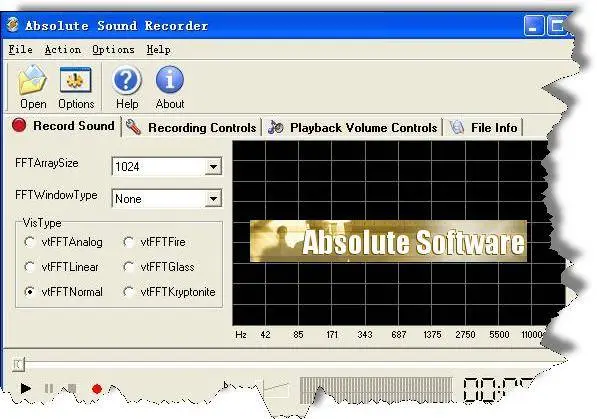Viewport: 597px width, 419px height.
Task: Stop playback with the stop square
Action: 72,389
